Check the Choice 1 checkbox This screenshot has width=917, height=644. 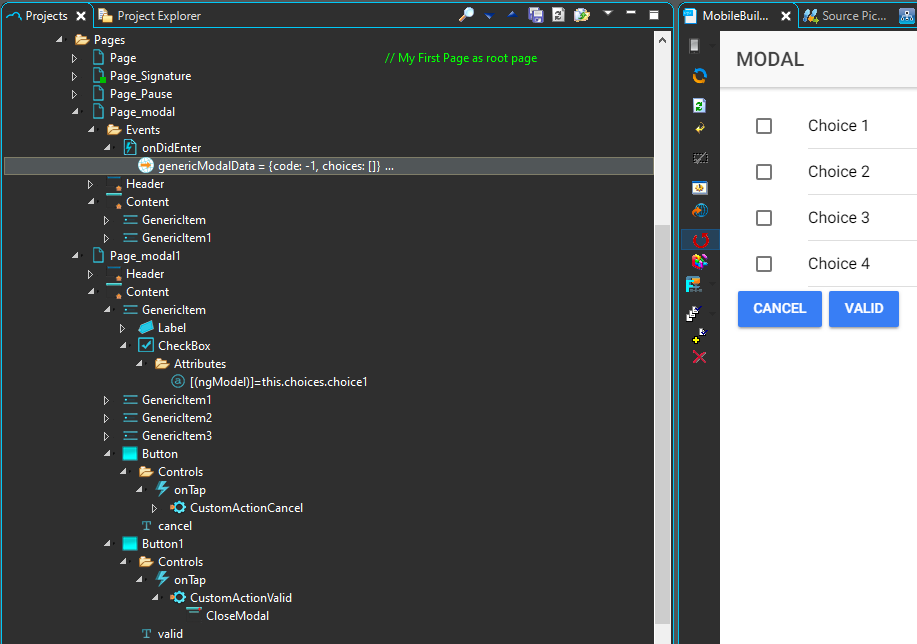tap(764, 126)
